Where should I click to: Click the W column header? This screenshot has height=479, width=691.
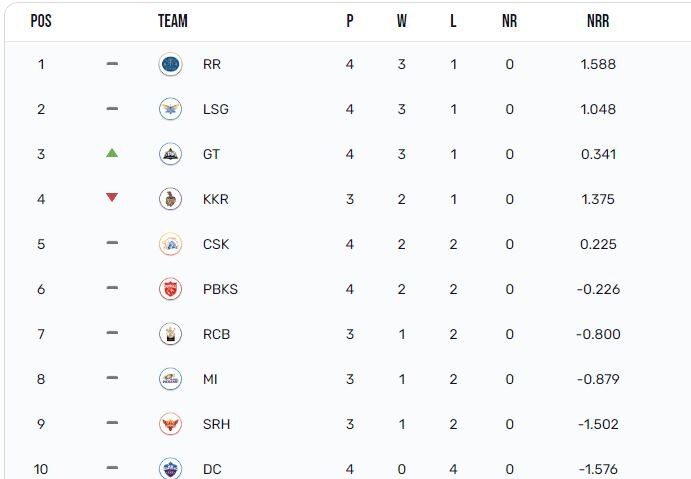coord(402,21)
